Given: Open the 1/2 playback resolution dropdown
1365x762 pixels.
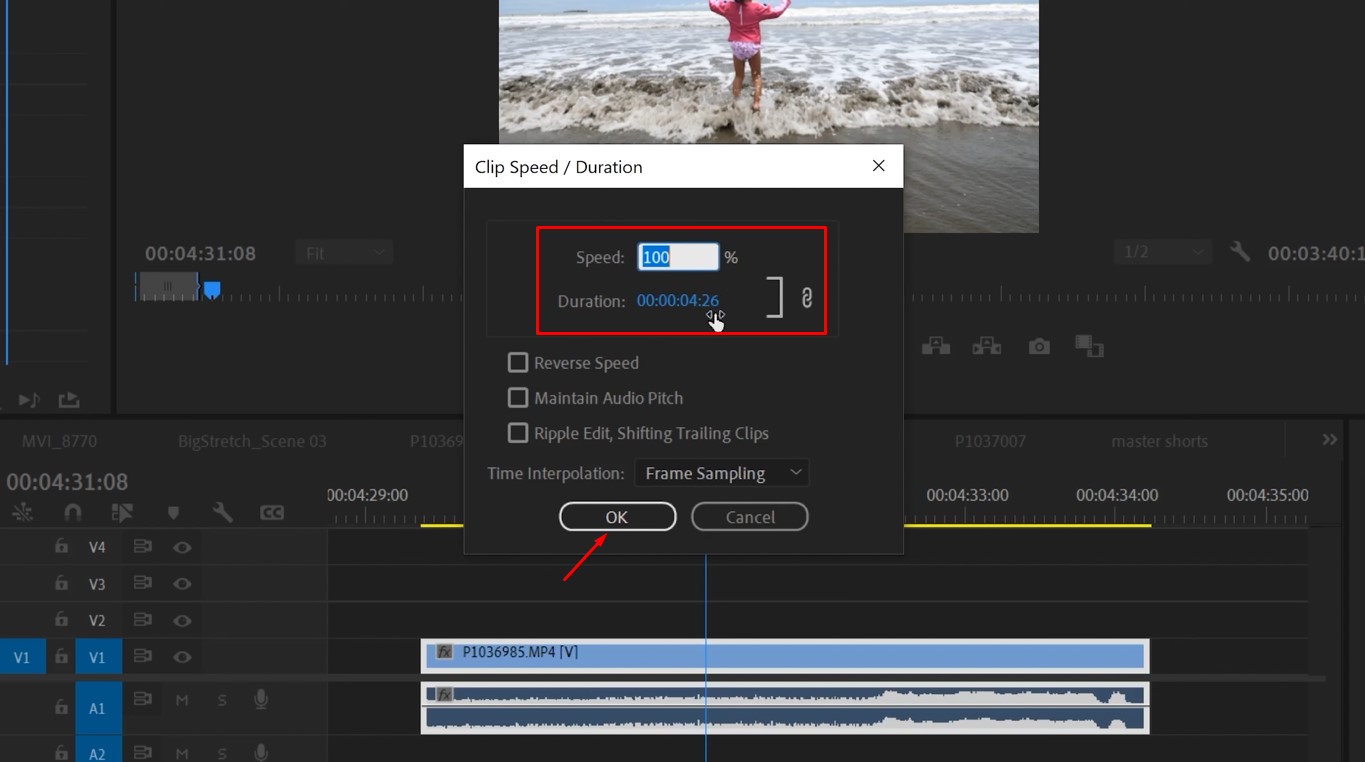Looking at the screenshot, I should (1161, 251).
